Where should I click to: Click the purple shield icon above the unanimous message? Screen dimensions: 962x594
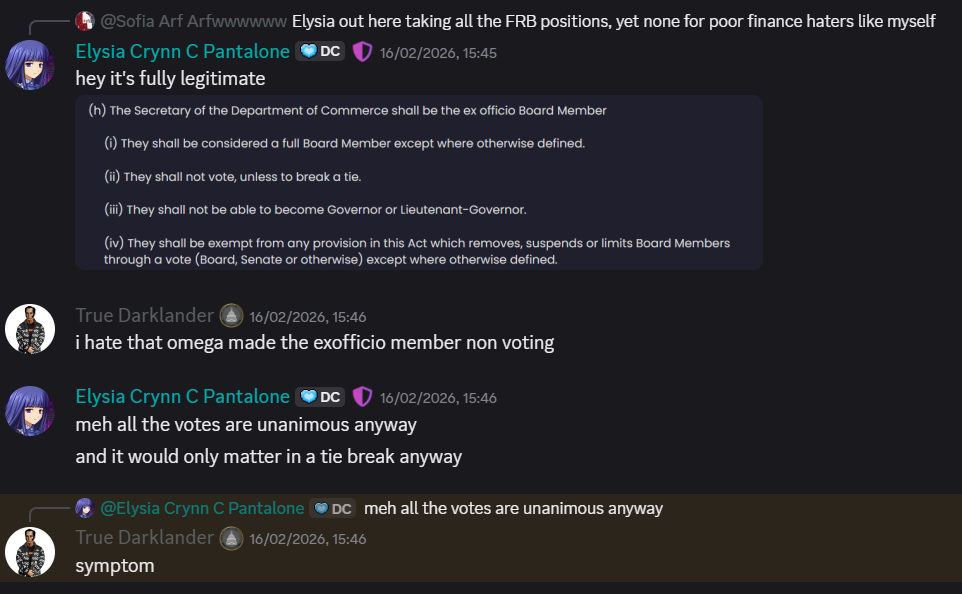[x=362, y=397]
